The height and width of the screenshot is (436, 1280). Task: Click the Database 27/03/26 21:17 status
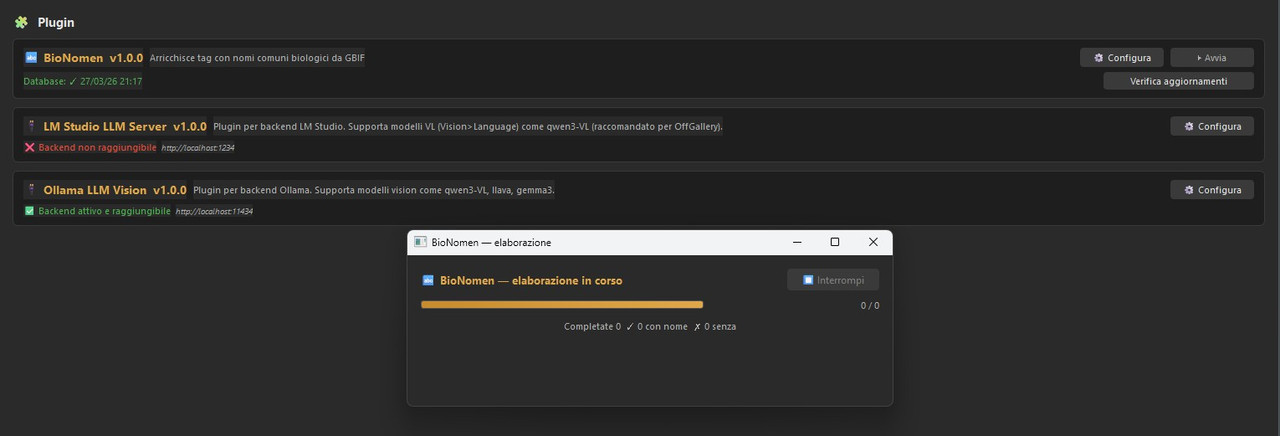(83, 81)
